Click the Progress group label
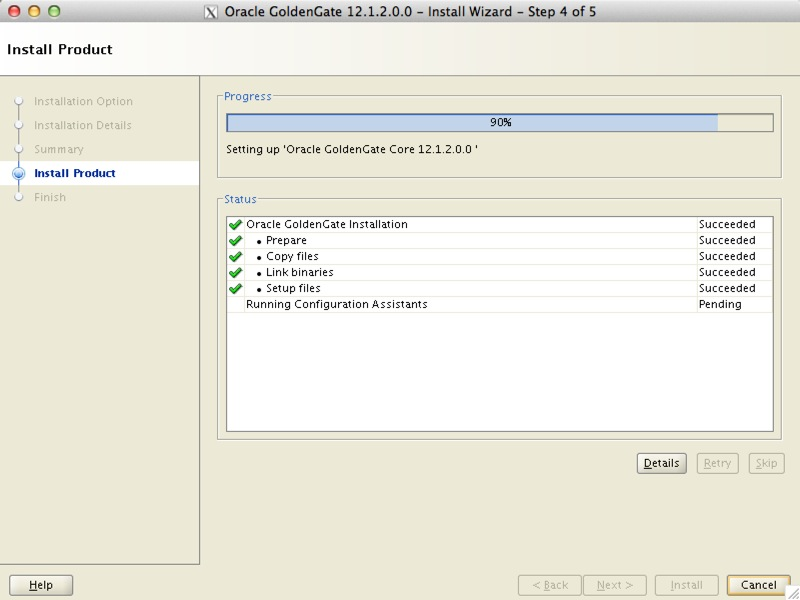Viewport: 800px width, 600px height. point(248,96)
